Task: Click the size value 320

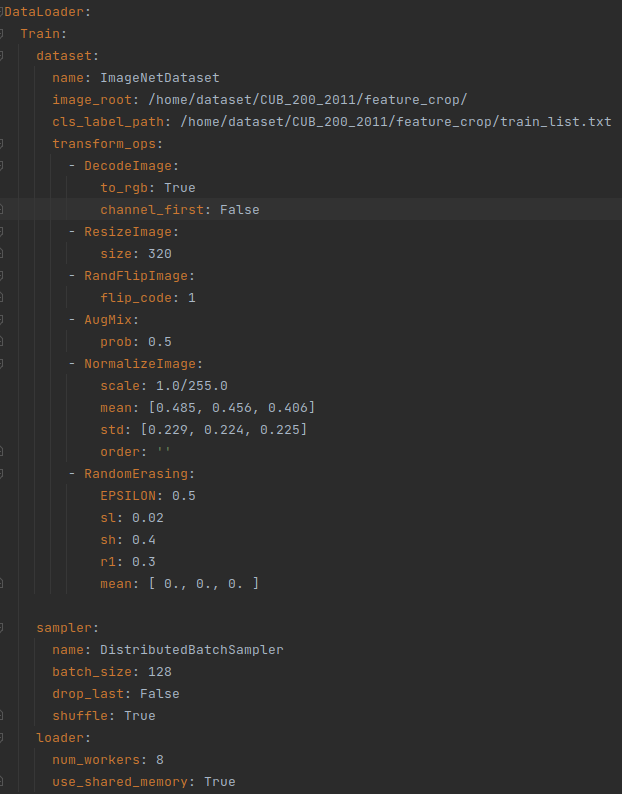Action: click(x=160, y=254)
